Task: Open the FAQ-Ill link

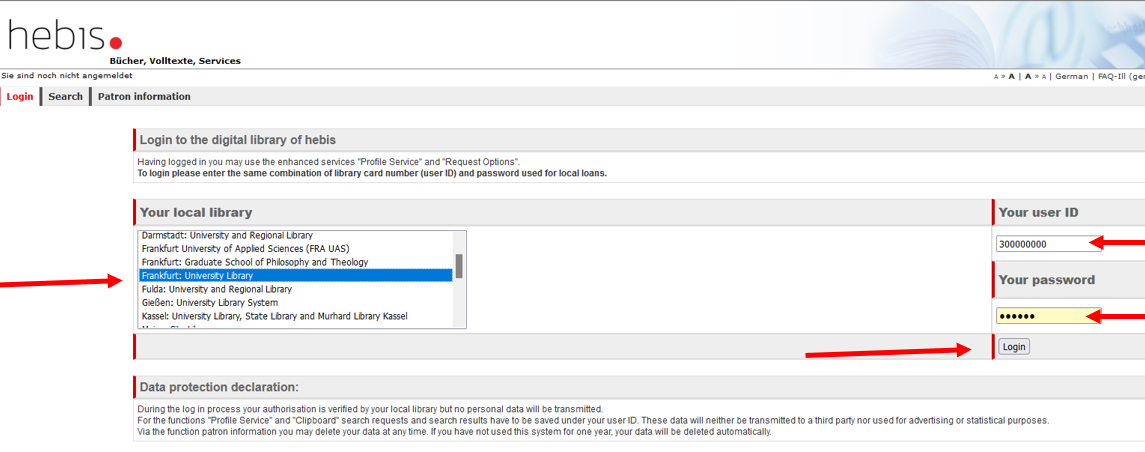Action: [x=1110, y=76]
